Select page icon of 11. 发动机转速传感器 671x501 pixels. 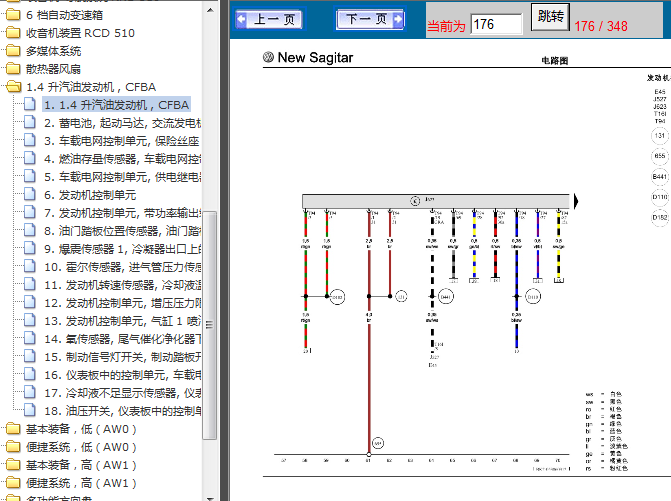pyautogui.click(x=30, y=284)
